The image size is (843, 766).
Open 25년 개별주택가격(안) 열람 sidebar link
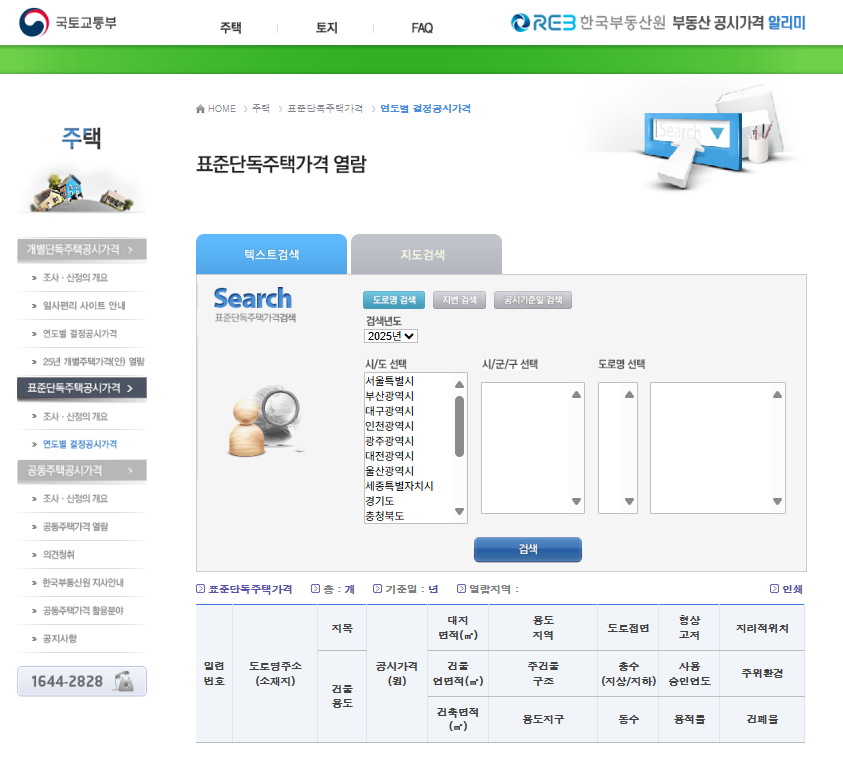coord(94,362)
